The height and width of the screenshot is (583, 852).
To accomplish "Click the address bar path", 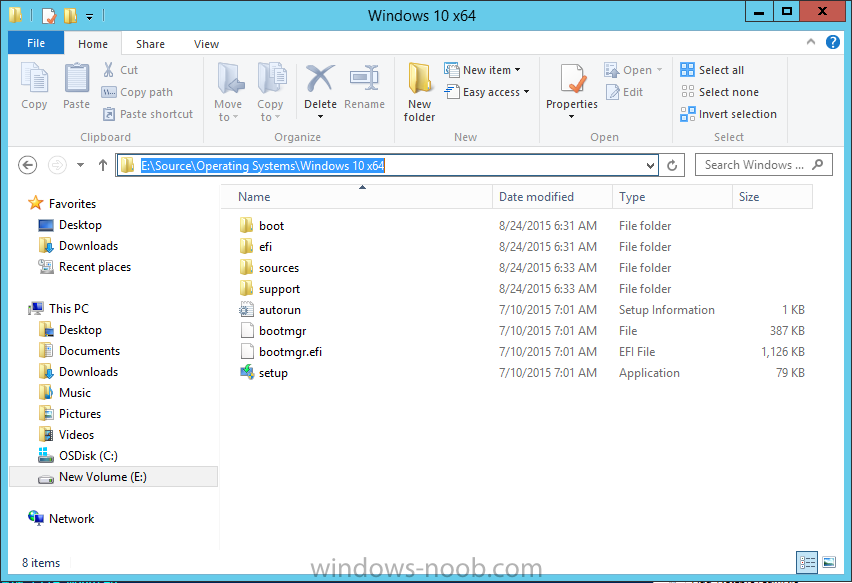I will coord(262,165).
